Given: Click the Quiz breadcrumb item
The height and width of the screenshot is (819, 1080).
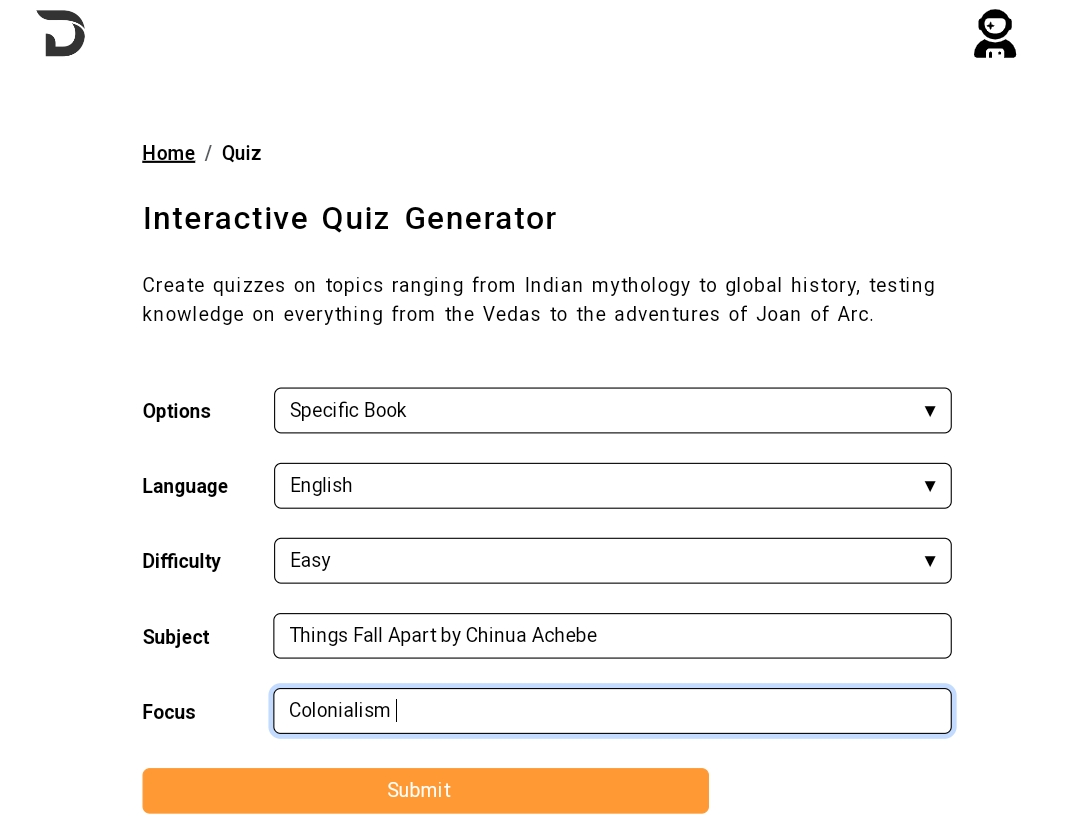Looking at the screenshot, I should [x=241, y=153].
